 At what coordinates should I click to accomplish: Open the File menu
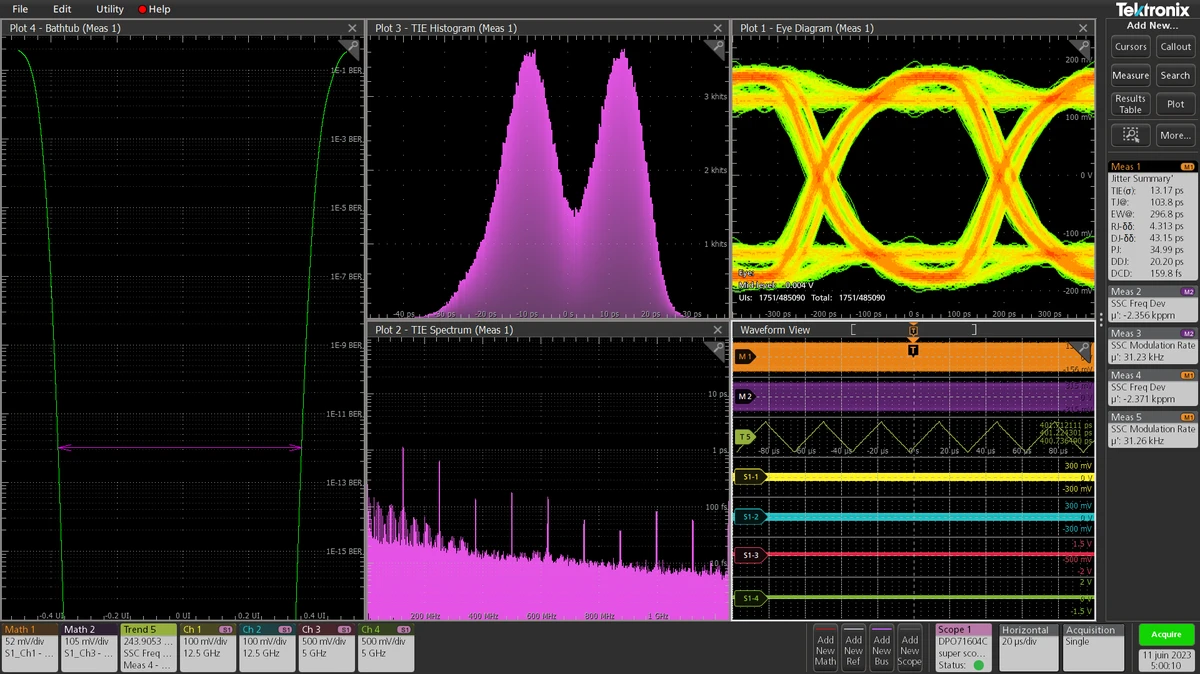pyautogui.click(x=20, y=9)
